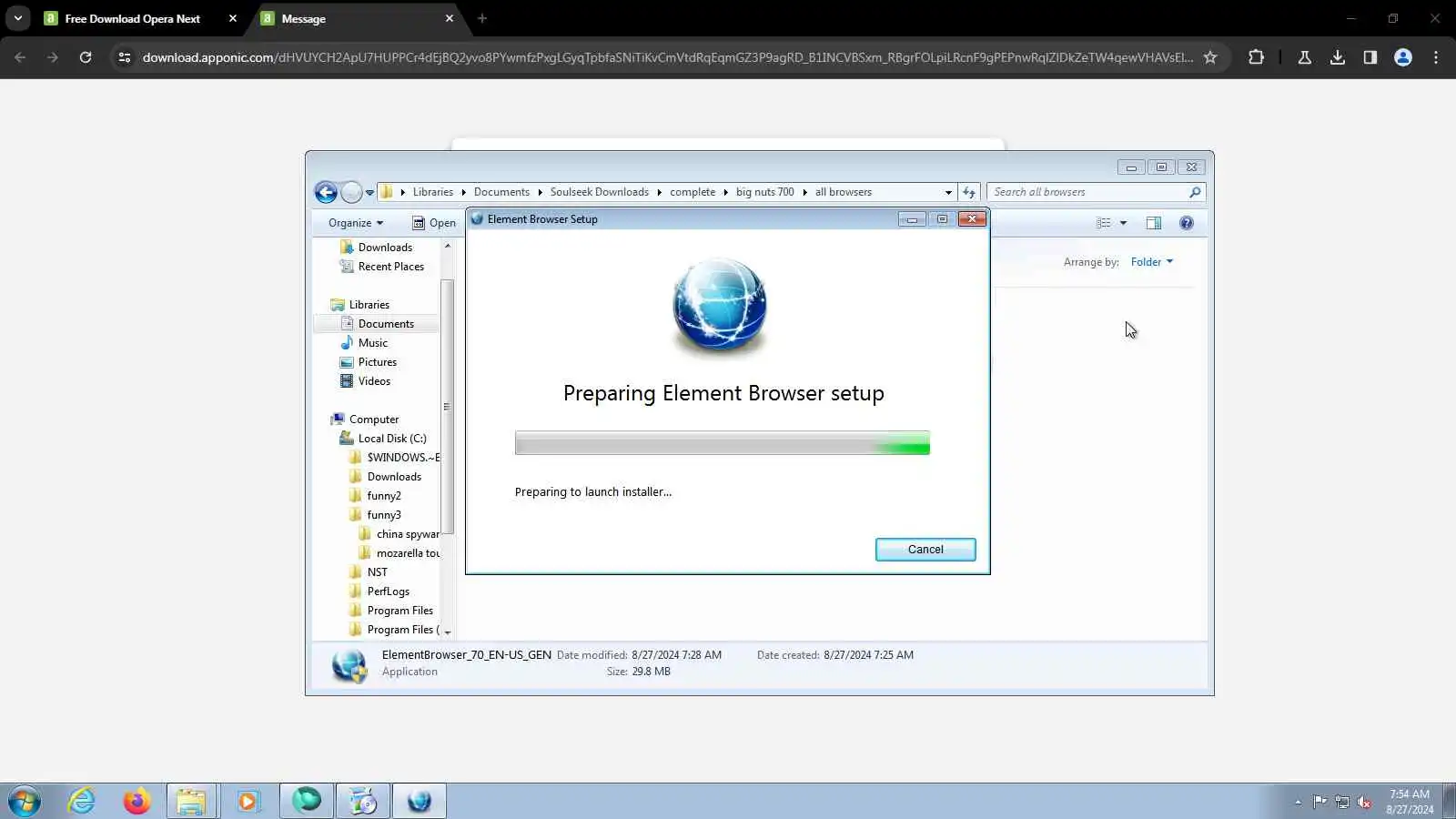The image size is (1456, 819).
Task: Open the address bar history dropdown
Action: tap(948, 193)
